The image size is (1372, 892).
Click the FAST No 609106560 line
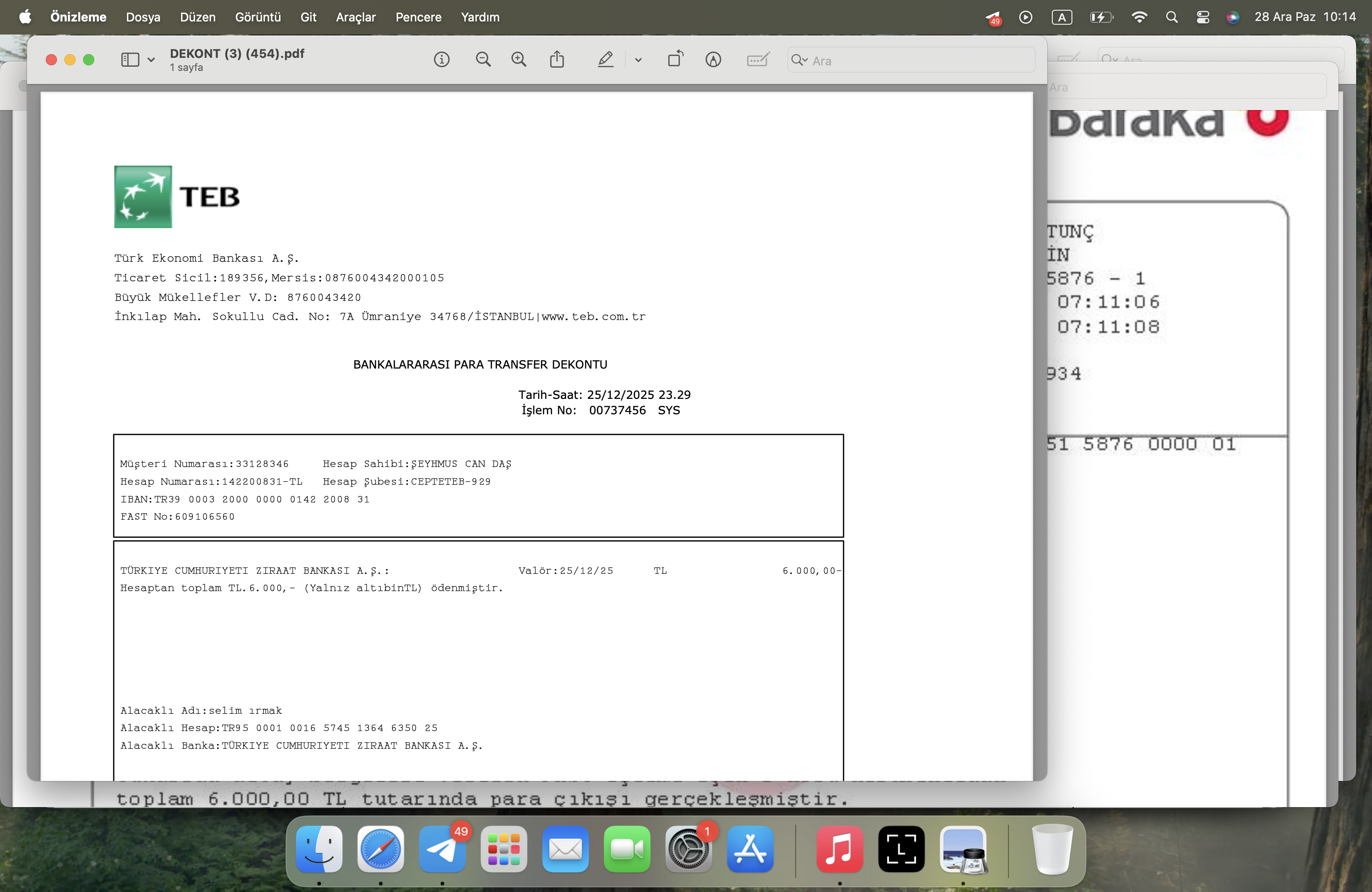pos(177,516)
